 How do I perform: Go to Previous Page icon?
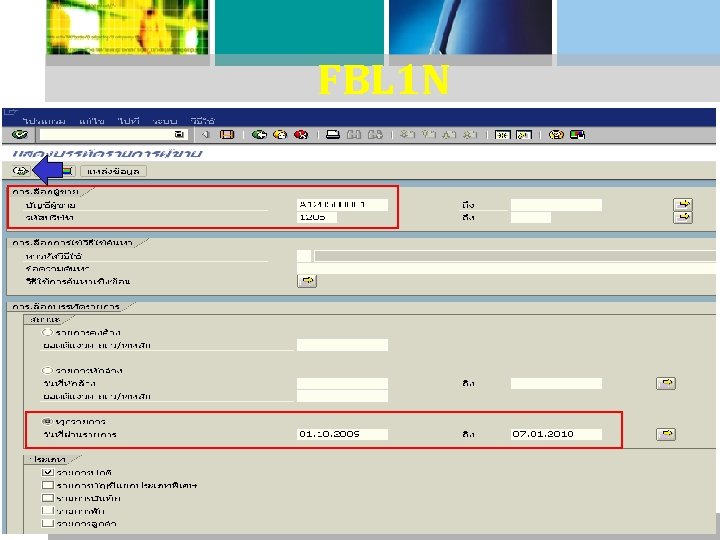428,135
